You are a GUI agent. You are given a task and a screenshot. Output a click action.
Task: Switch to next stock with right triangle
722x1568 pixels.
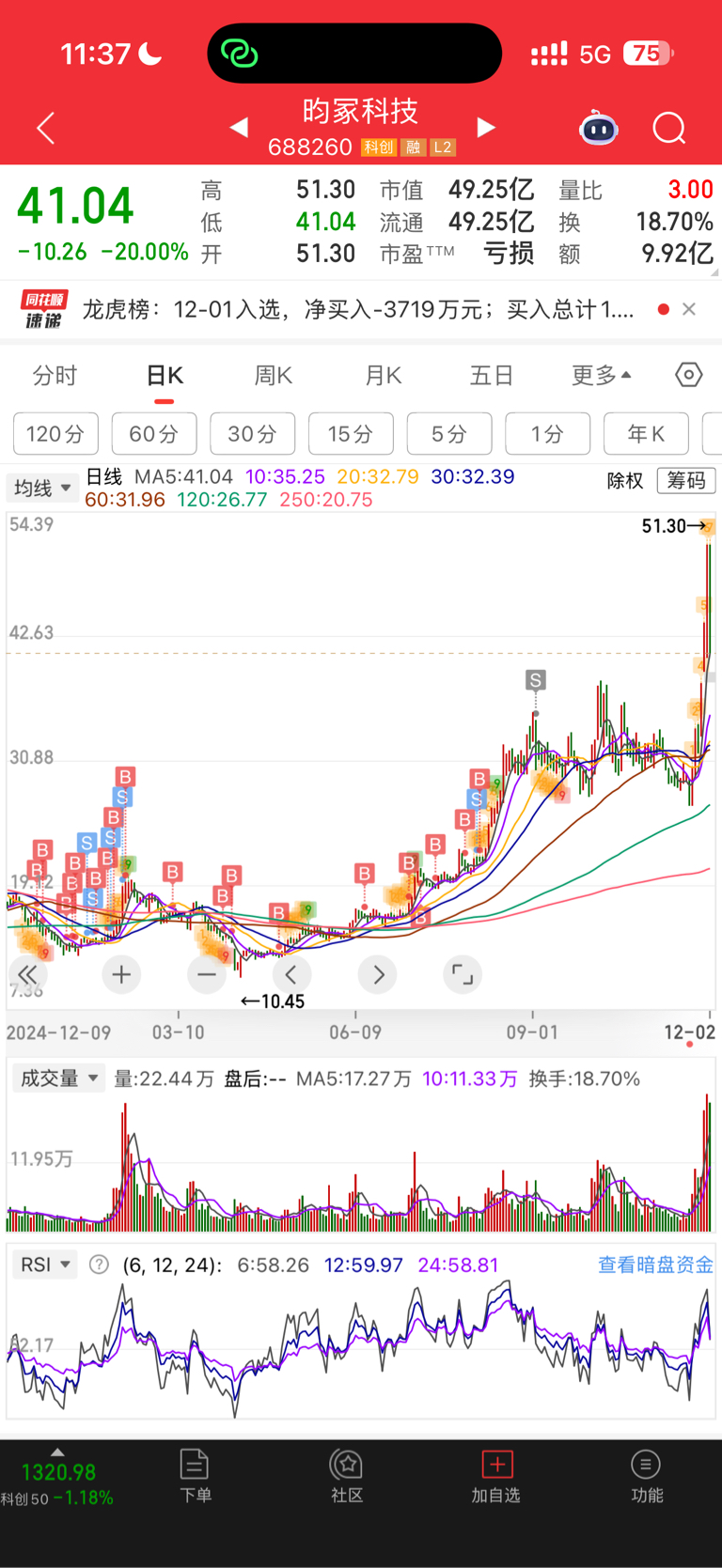coord(486,127)
